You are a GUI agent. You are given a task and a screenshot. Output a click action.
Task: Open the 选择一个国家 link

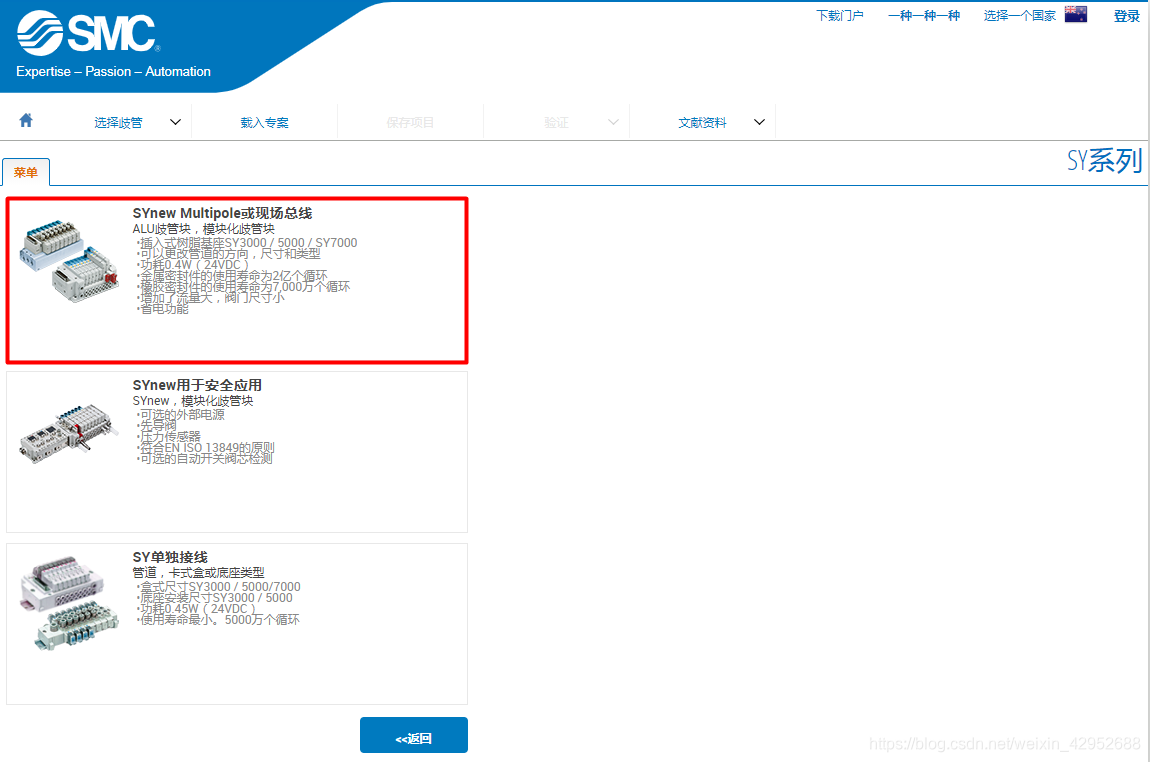[1019, 15]
